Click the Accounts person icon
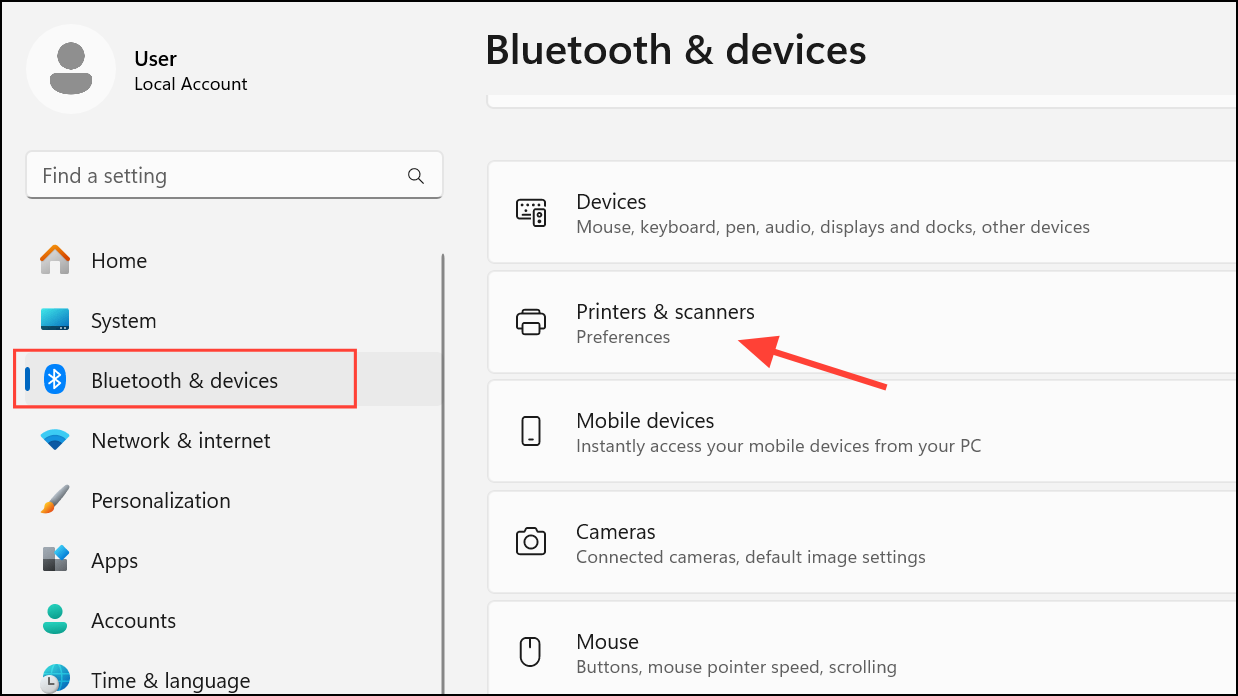 55,620
